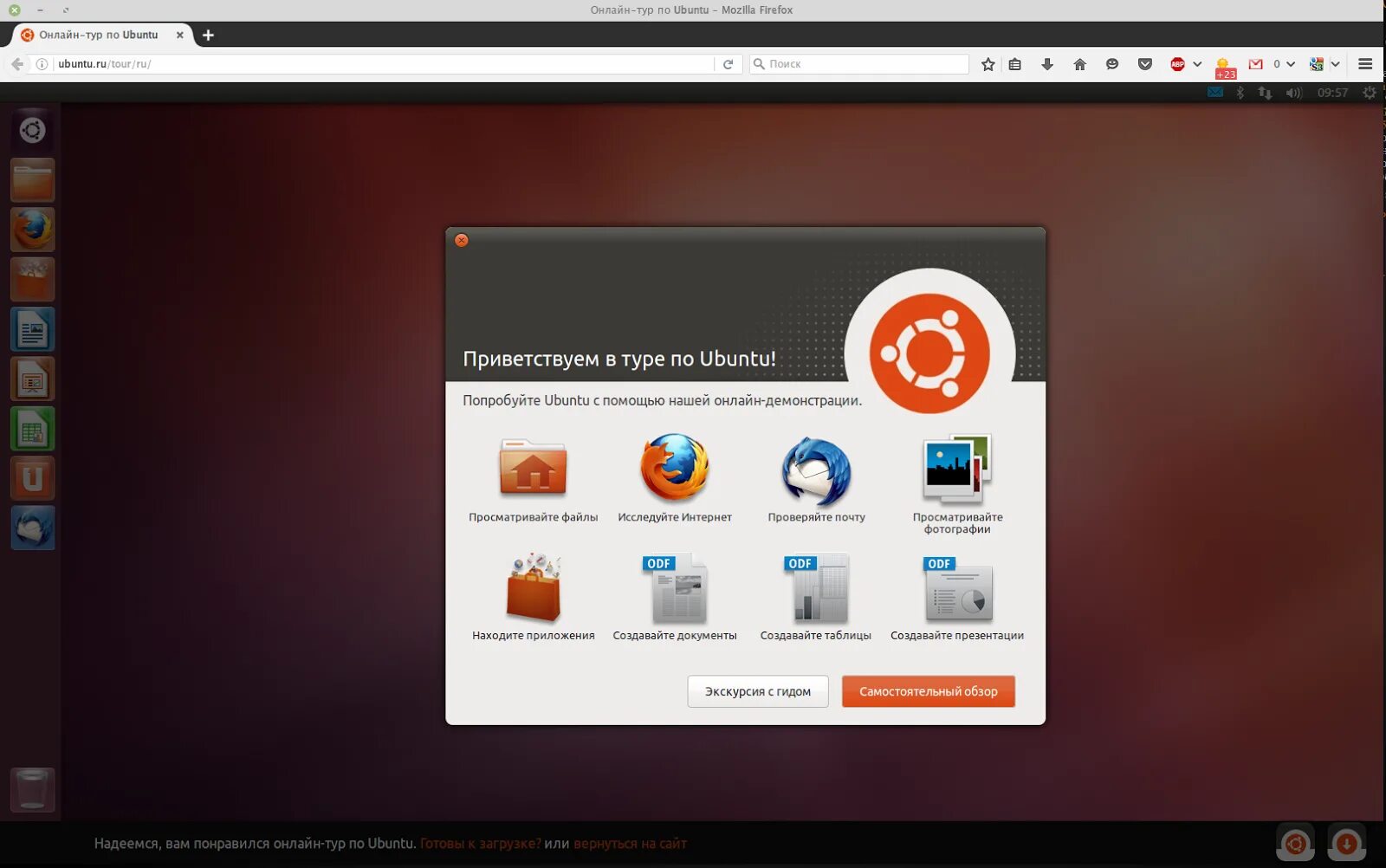
Task: Launch Firefox from the Ubuntu launcher
Action: [x=33, y=230]
